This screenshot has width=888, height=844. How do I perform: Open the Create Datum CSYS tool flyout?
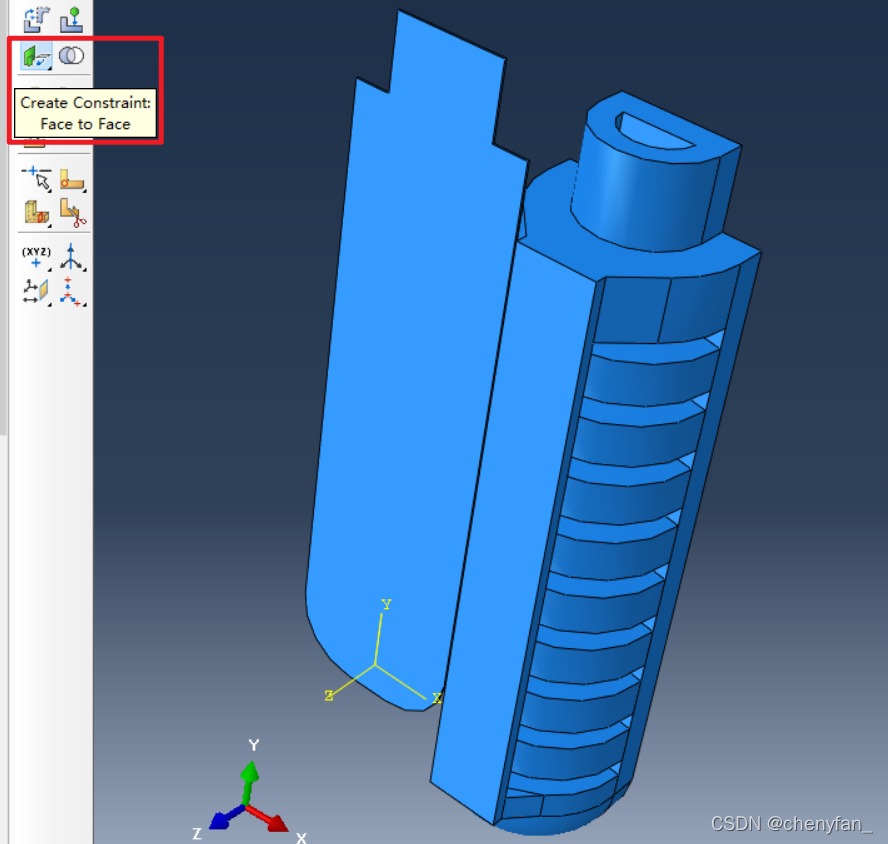(x=72, y=291)
